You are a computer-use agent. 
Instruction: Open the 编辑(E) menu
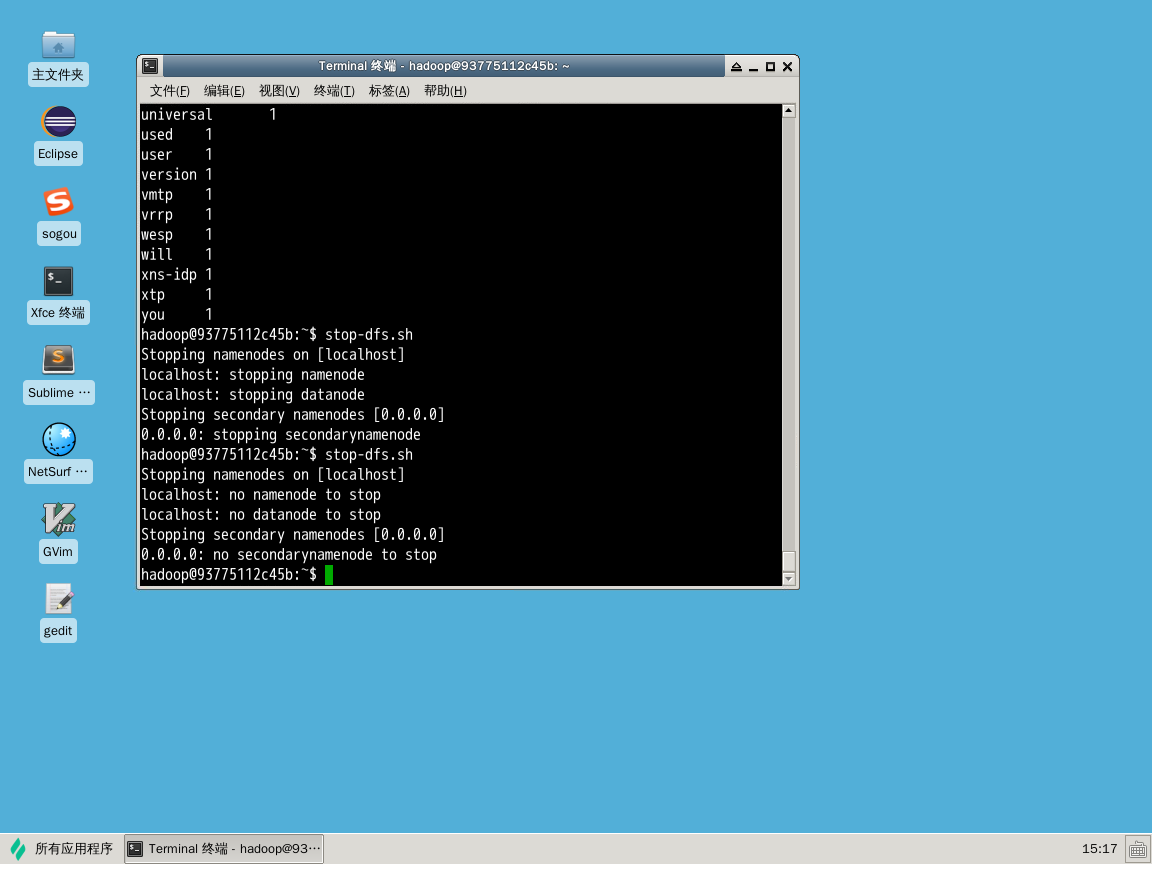224,91
